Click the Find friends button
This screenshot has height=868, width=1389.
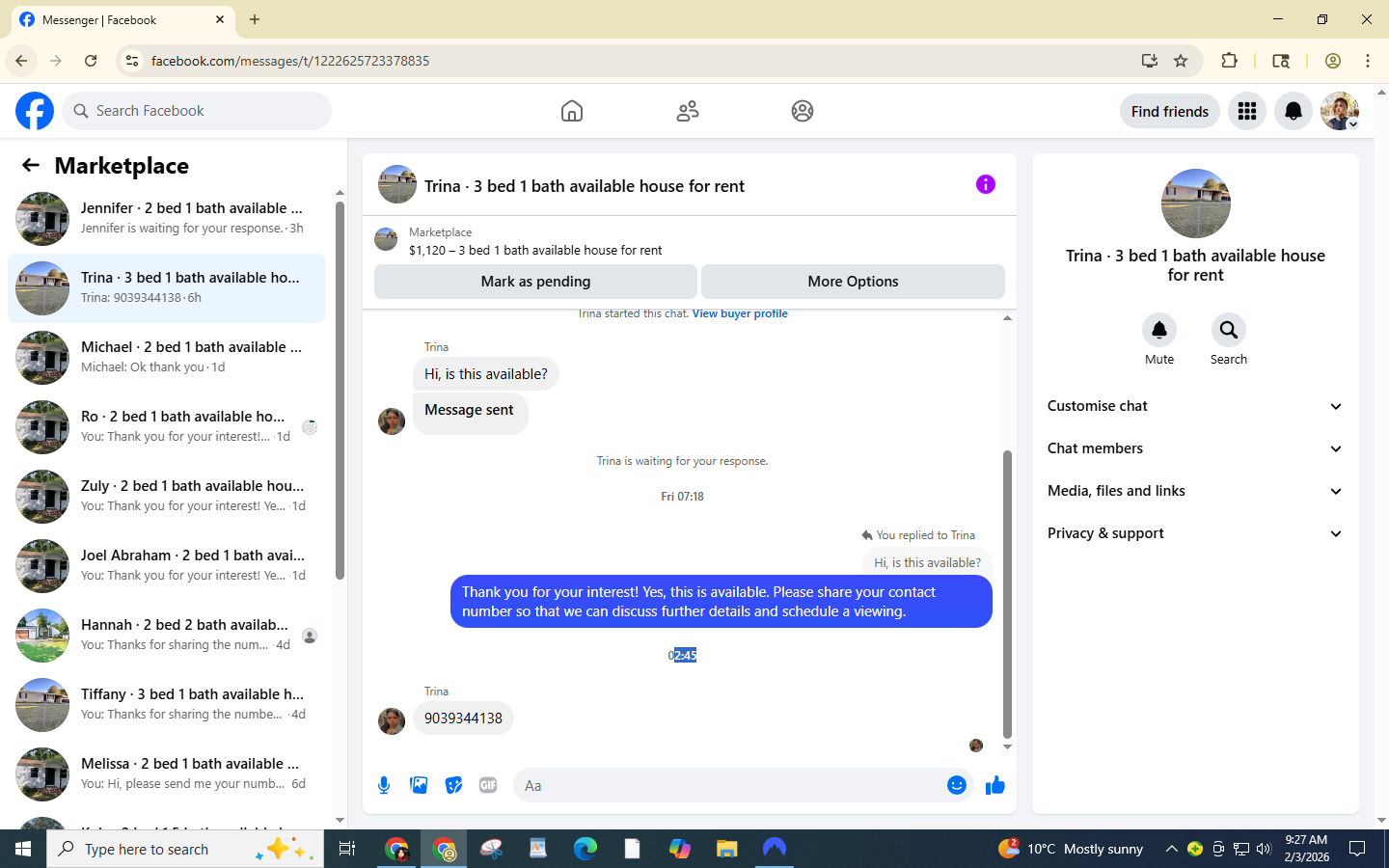click(x=1169, y=111)
